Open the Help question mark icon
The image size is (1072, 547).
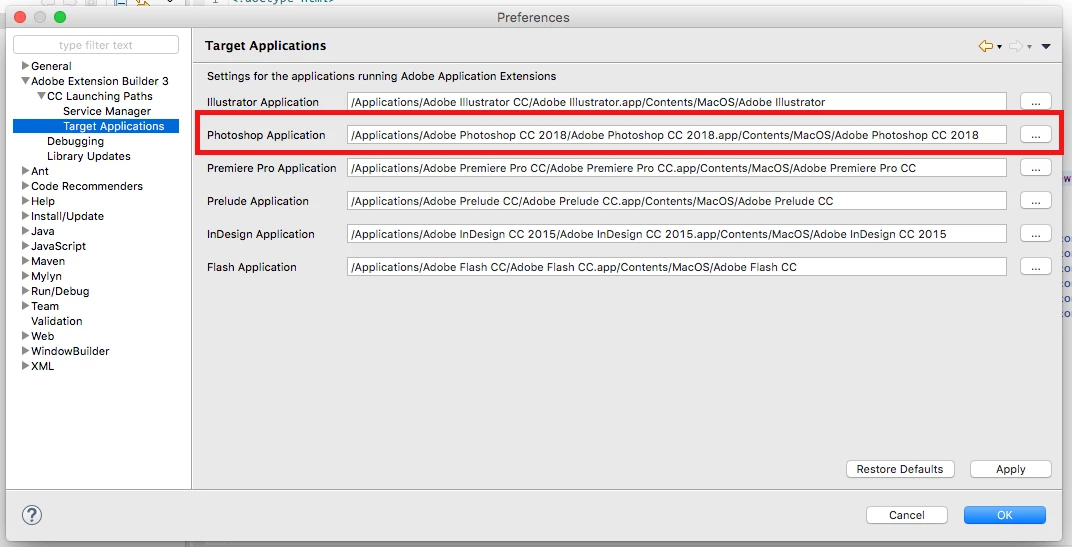(32, 515)
